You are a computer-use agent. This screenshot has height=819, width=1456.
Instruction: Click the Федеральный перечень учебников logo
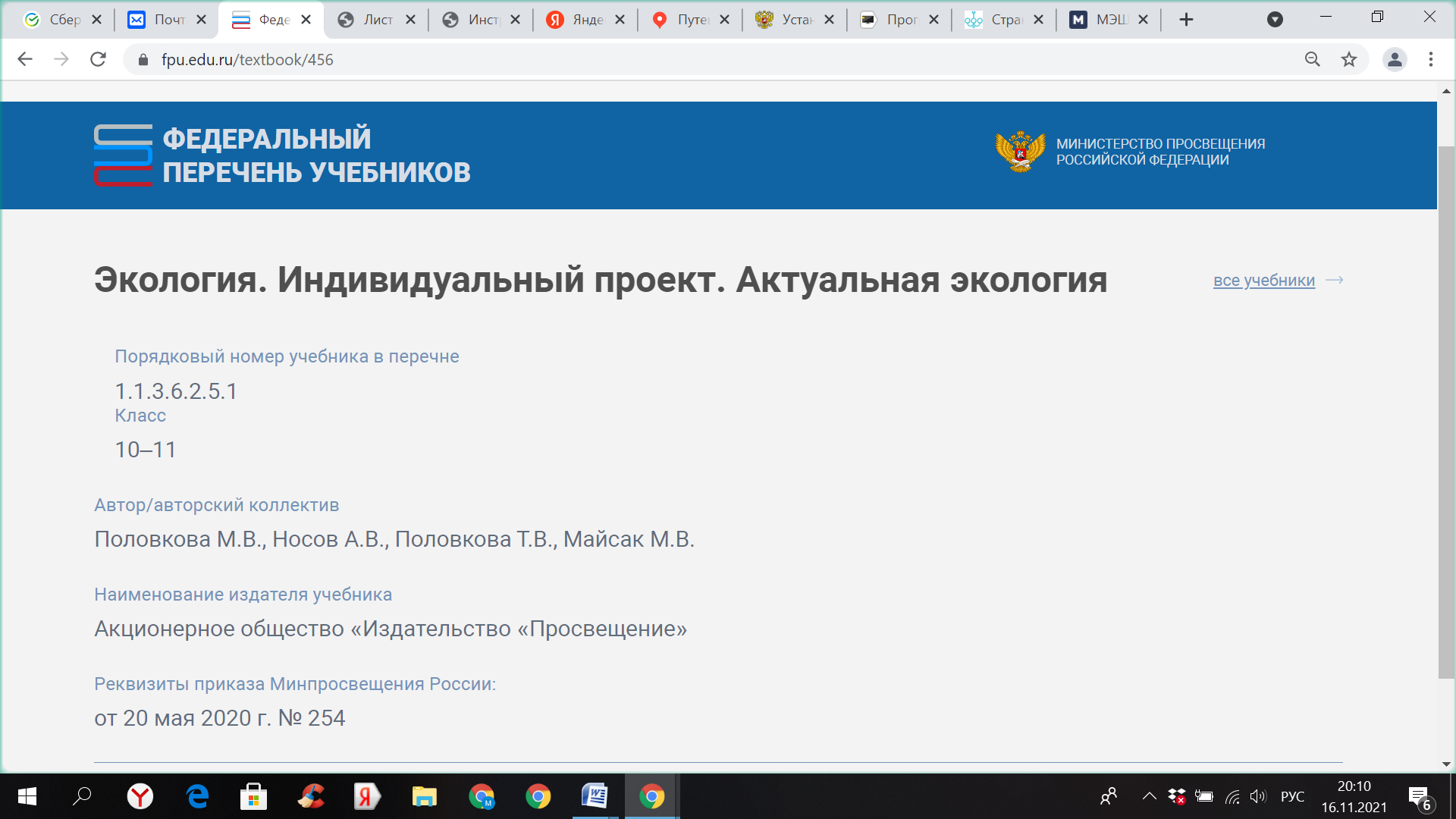282,155
